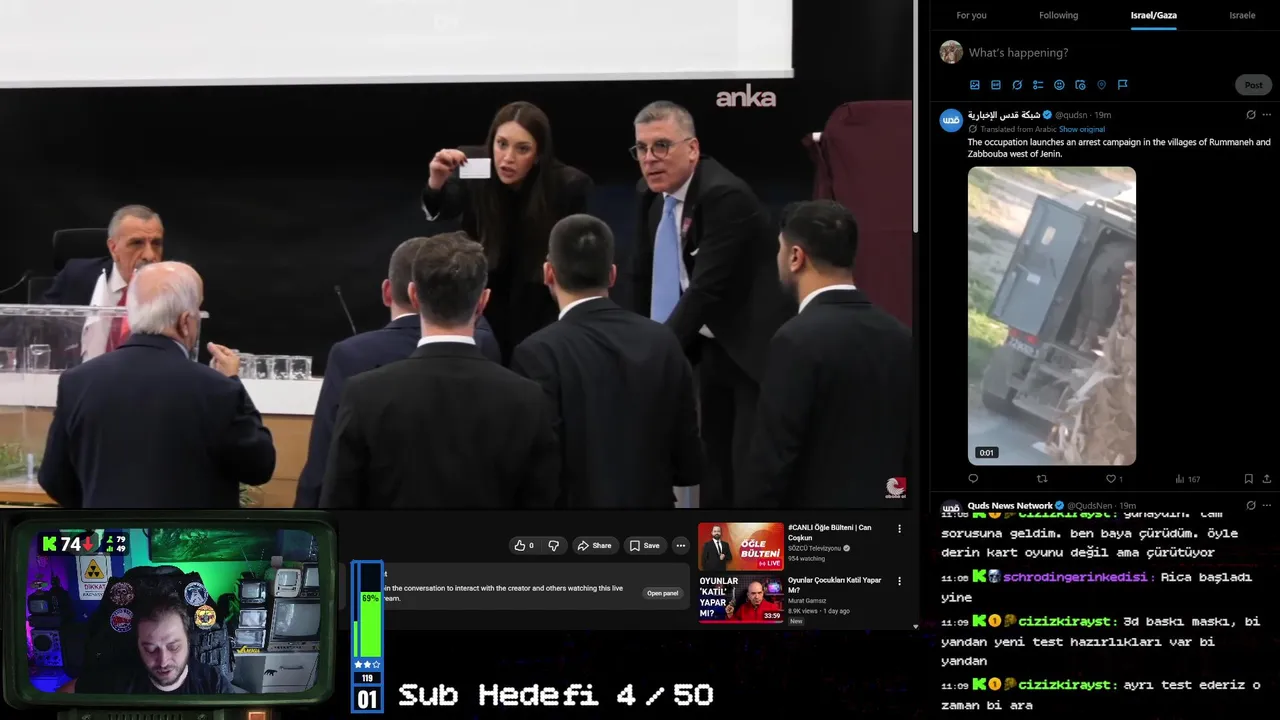Open more options on Quds News Network post
The image size is (1280, 720).
pyautogui.click(x=1267, y=506)
